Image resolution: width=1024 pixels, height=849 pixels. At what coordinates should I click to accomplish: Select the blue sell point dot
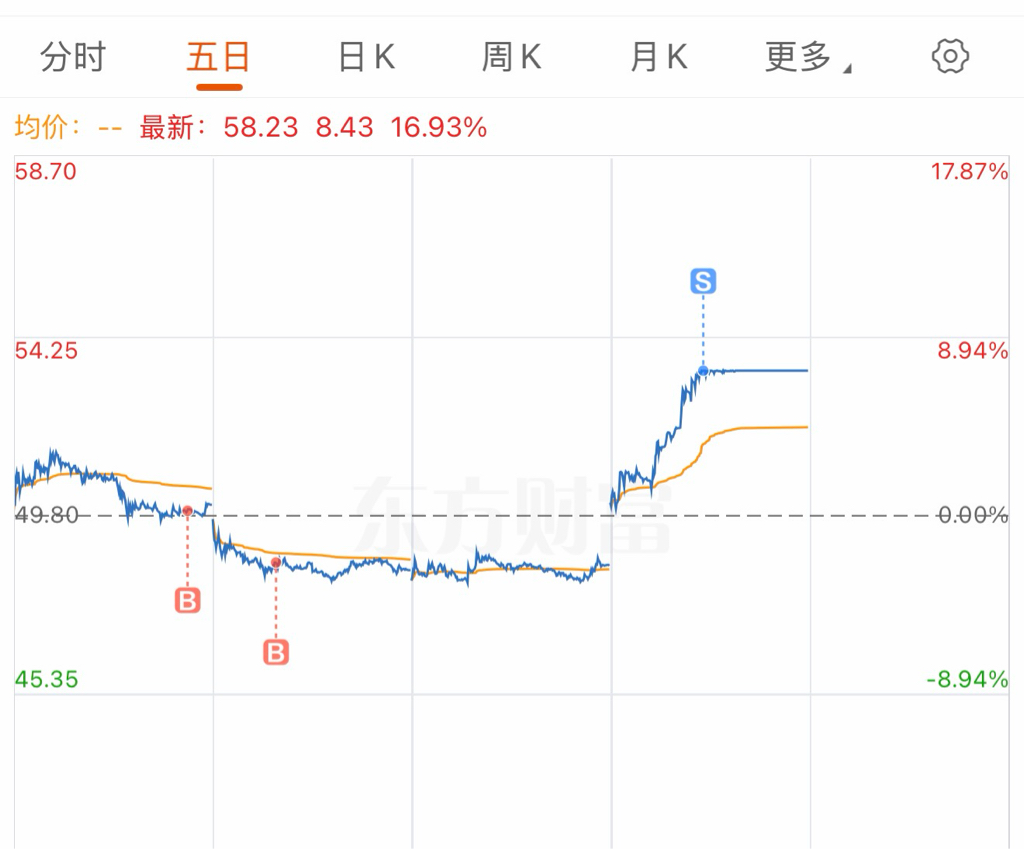(703, 371)
